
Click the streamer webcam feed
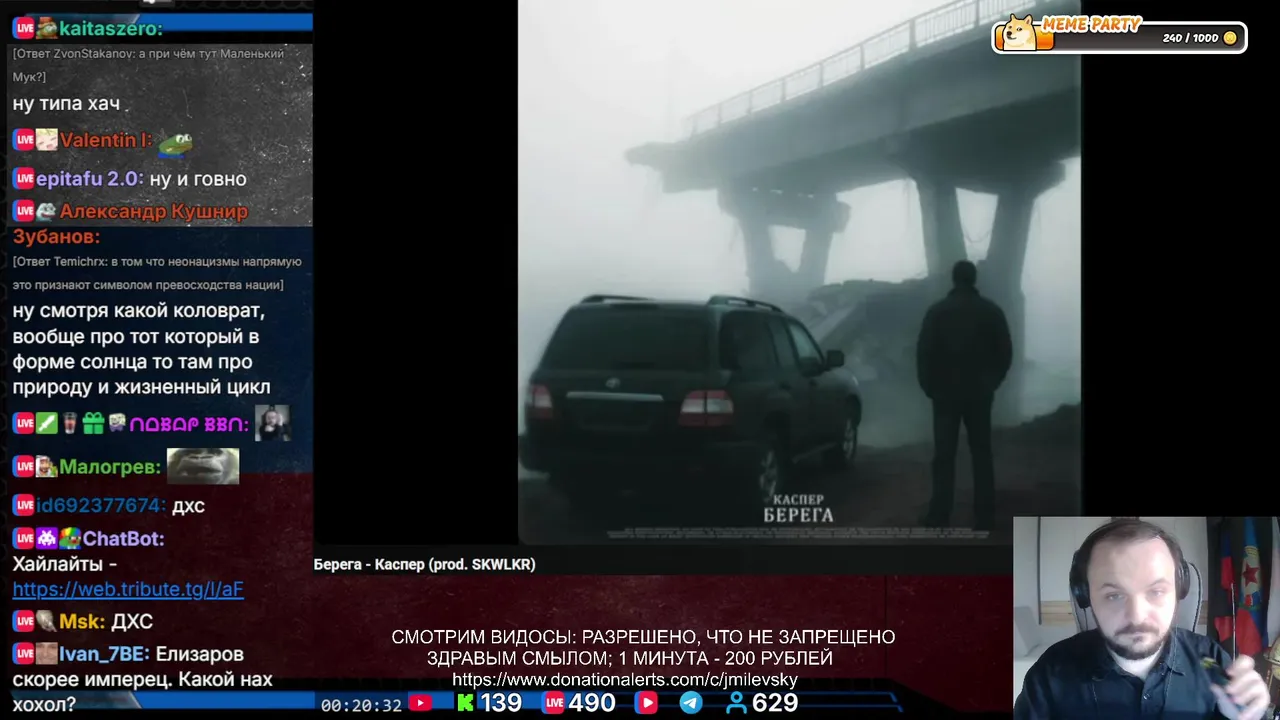[x=1146, y=618]
